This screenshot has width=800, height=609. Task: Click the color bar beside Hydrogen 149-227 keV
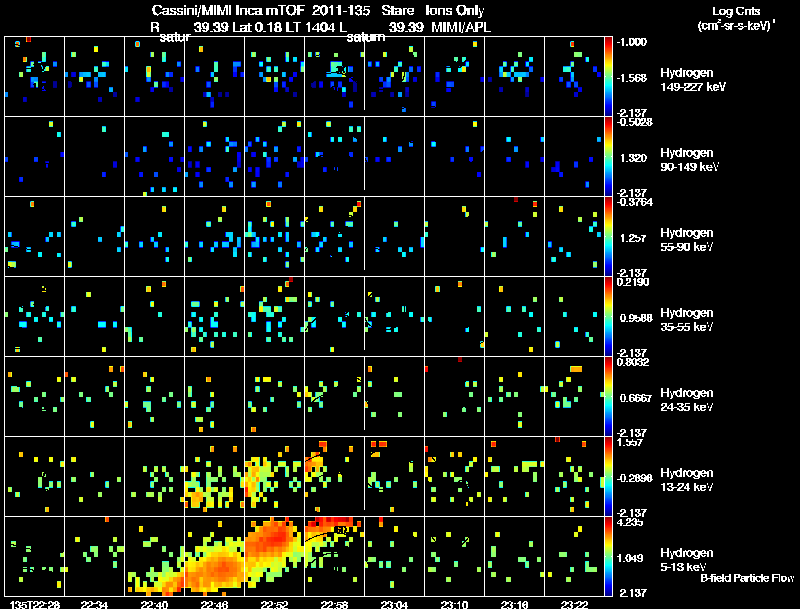[608, 77]
